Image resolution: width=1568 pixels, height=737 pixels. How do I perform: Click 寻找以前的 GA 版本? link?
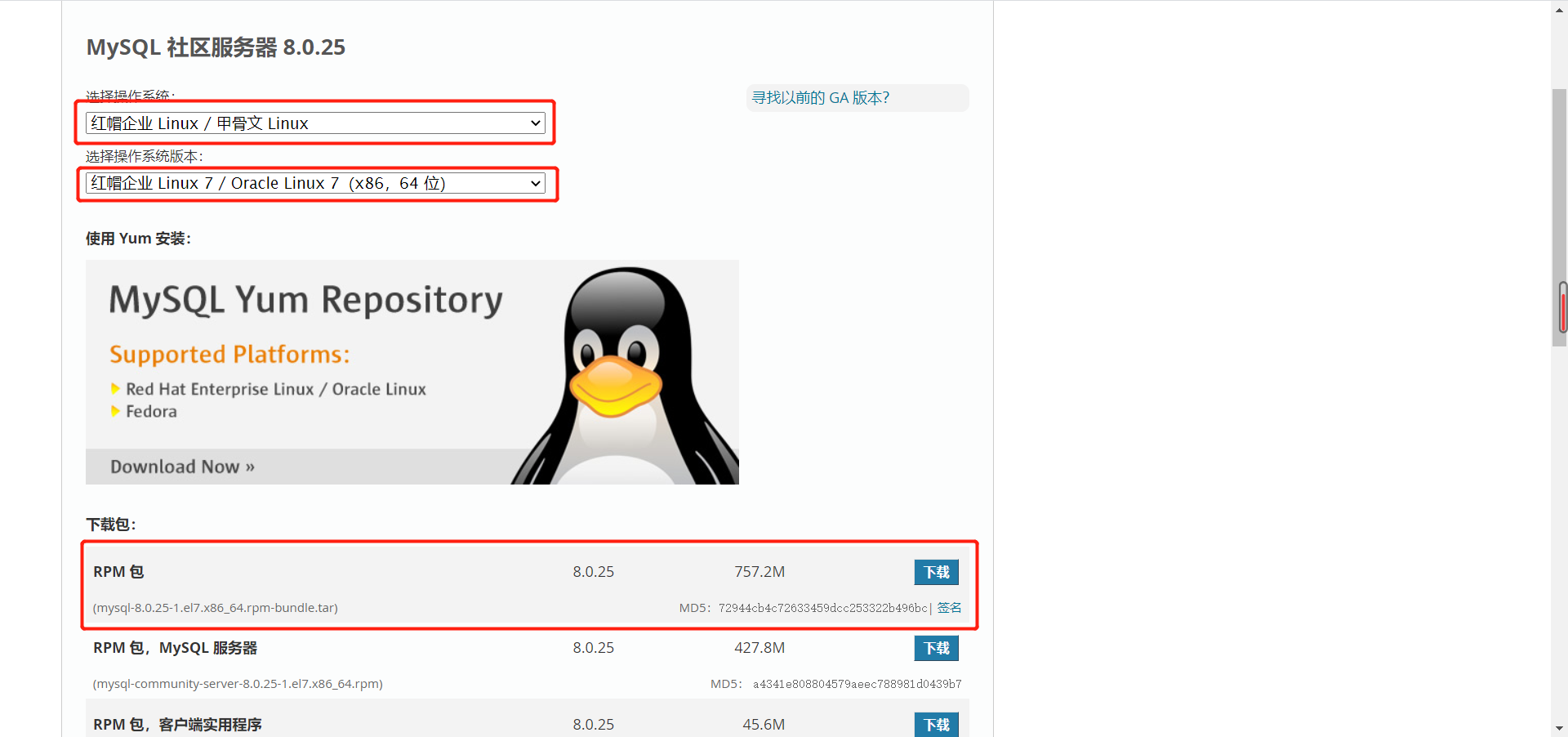(820, 97)
